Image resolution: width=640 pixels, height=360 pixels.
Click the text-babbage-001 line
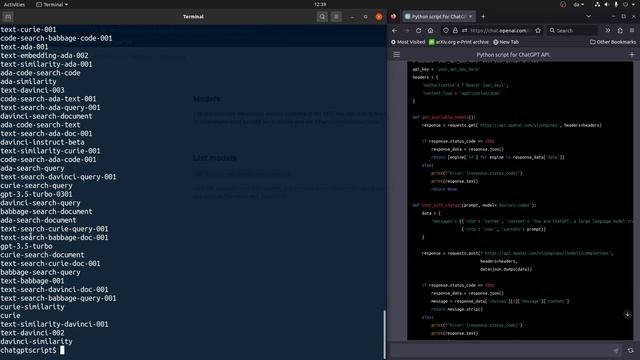click(32, 281)
